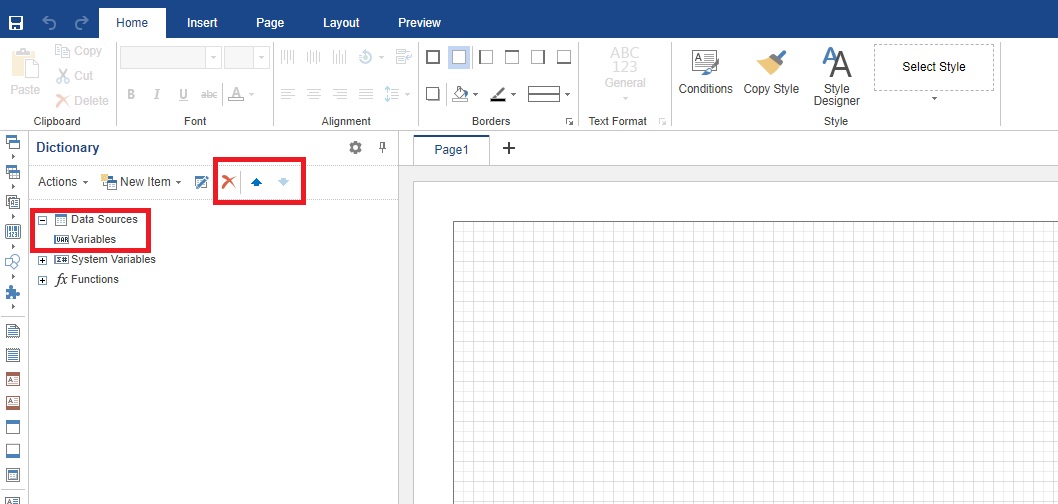
Task: Align text left in Alignment group
Action: pos(288,94)
